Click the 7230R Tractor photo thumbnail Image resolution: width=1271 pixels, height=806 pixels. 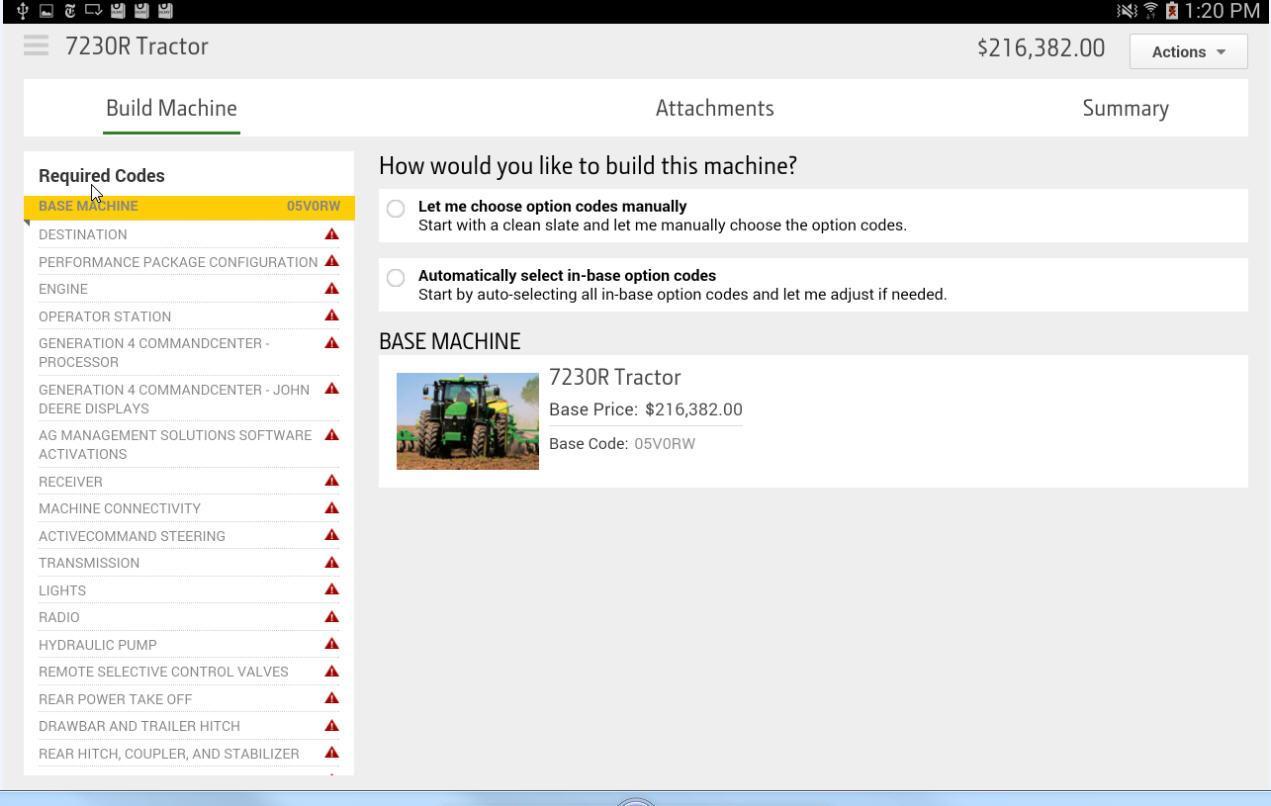click(467, 420)
